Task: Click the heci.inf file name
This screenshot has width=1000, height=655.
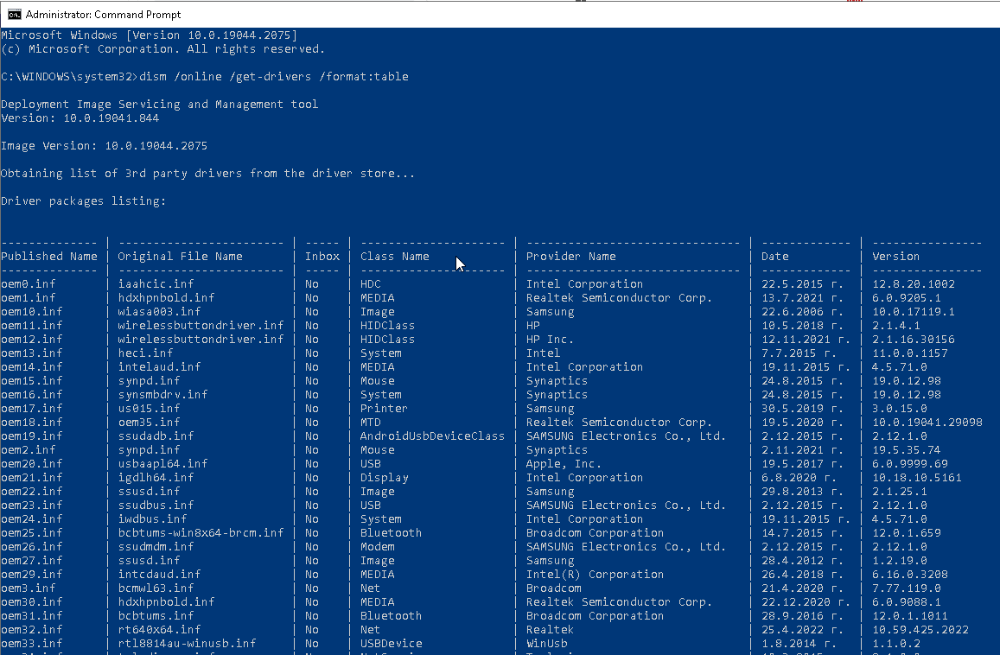Action: pyautogui.click(x=145, y=353)
